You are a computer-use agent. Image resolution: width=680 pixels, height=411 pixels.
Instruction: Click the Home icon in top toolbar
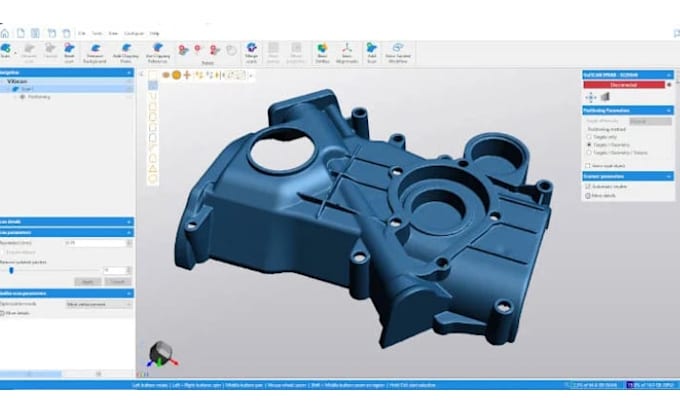[5, 33]
